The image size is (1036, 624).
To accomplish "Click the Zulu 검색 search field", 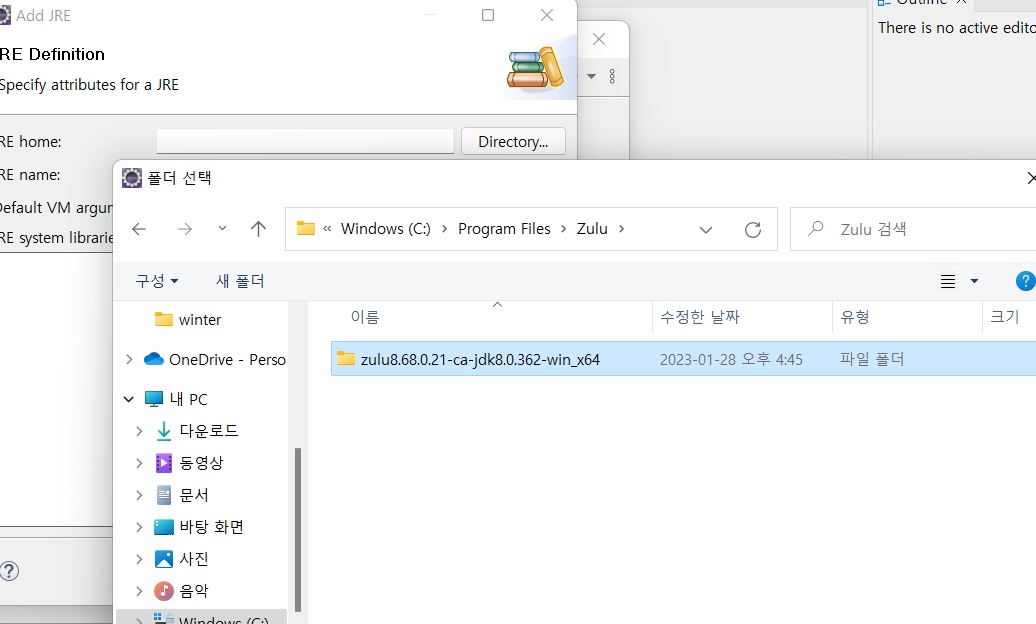I will point(913,229).
